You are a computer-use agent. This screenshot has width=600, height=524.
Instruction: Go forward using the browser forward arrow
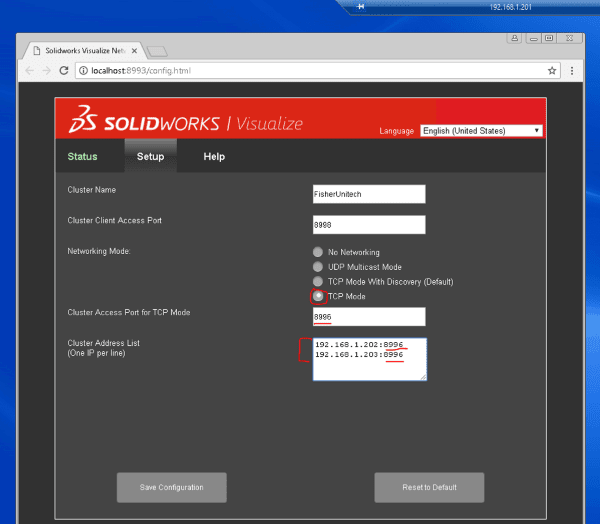tap(46, 70)
